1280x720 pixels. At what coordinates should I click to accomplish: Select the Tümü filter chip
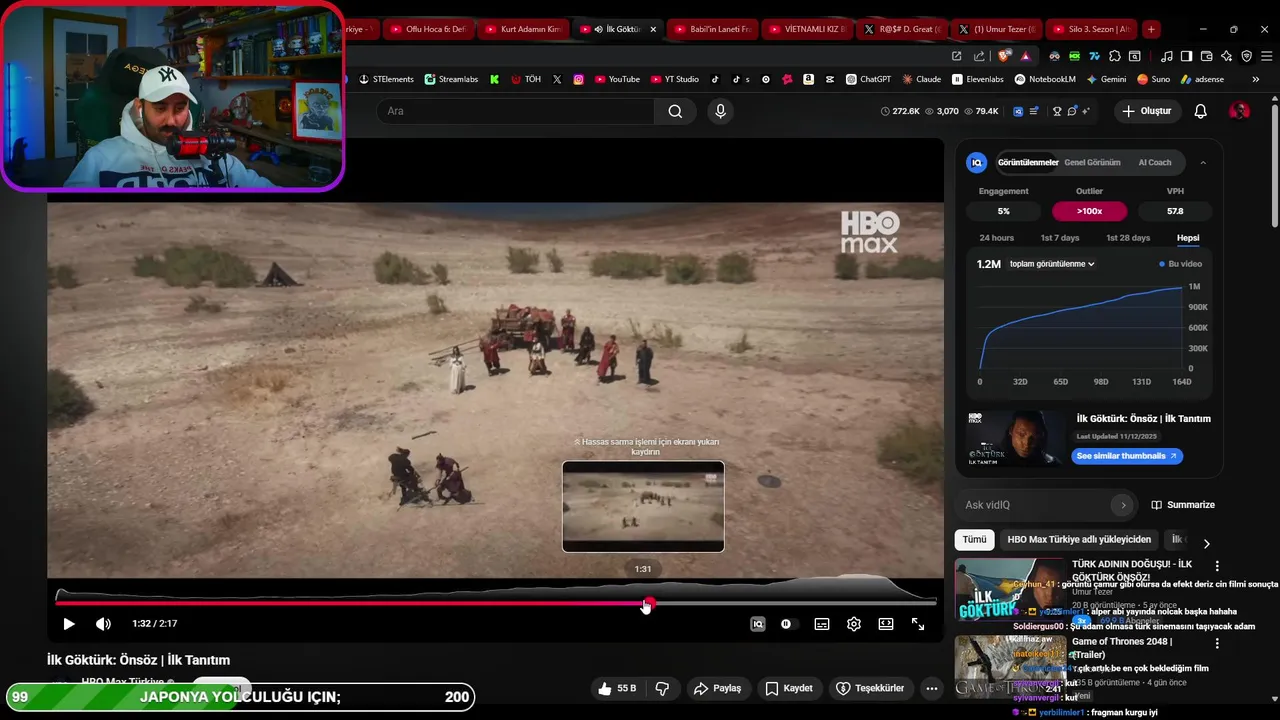[x=974, y=540]
